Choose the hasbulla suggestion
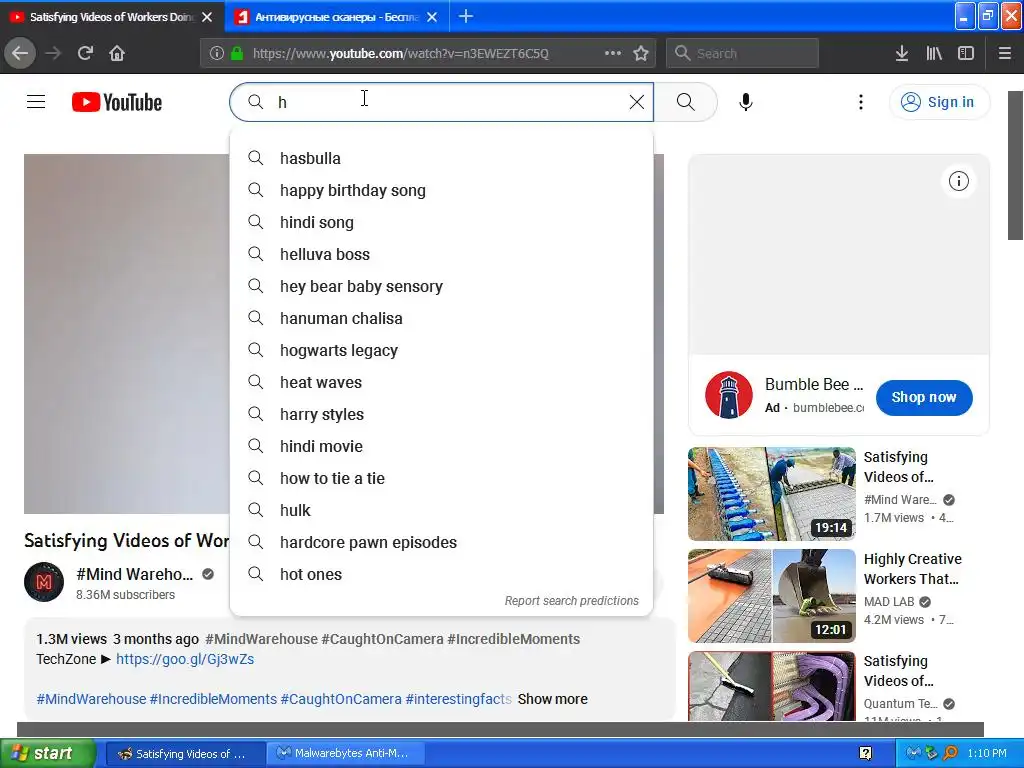This screenshot has width=1024, height=768. click(441, 158)
